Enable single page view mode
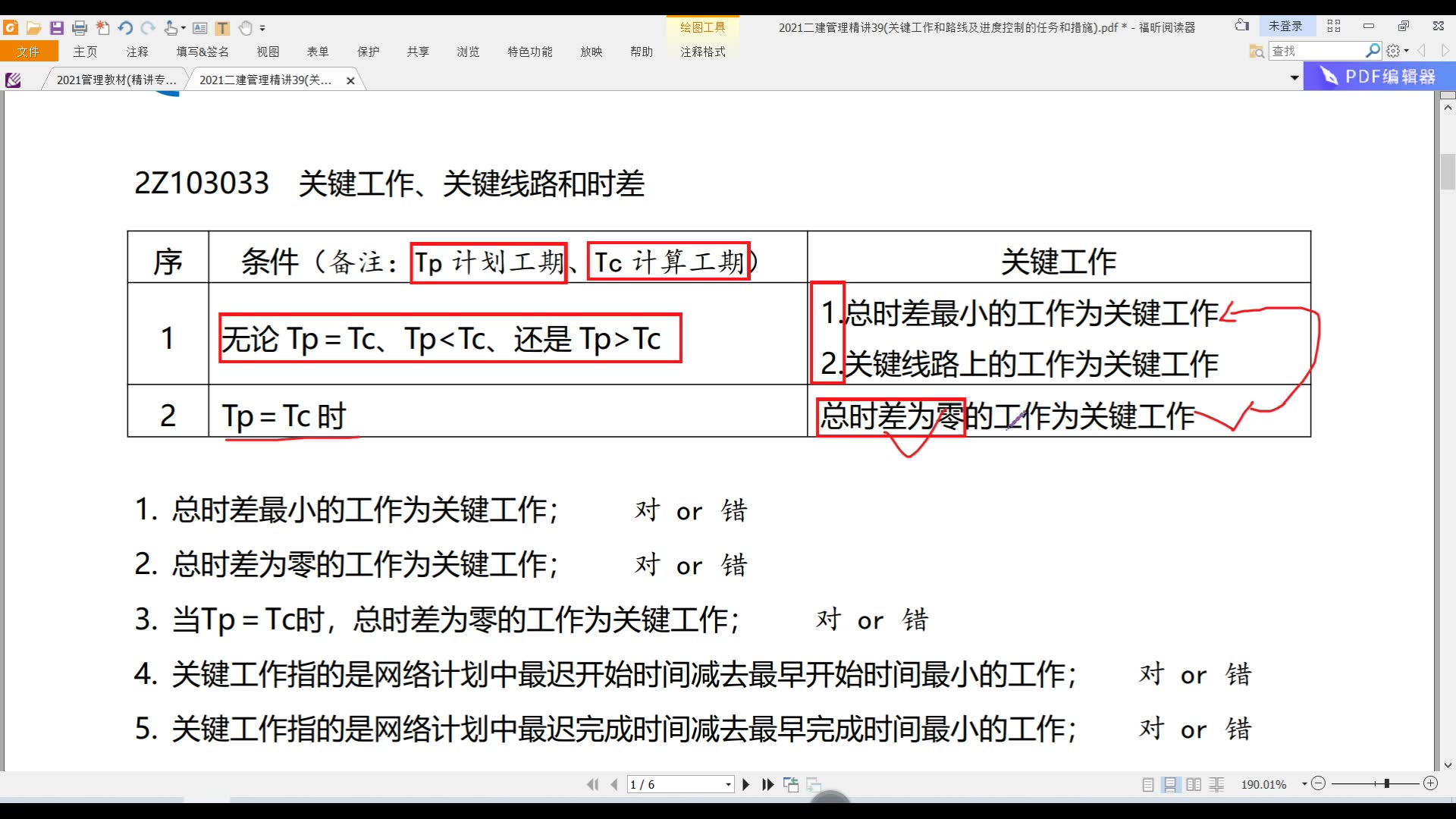 point(1148,784)
